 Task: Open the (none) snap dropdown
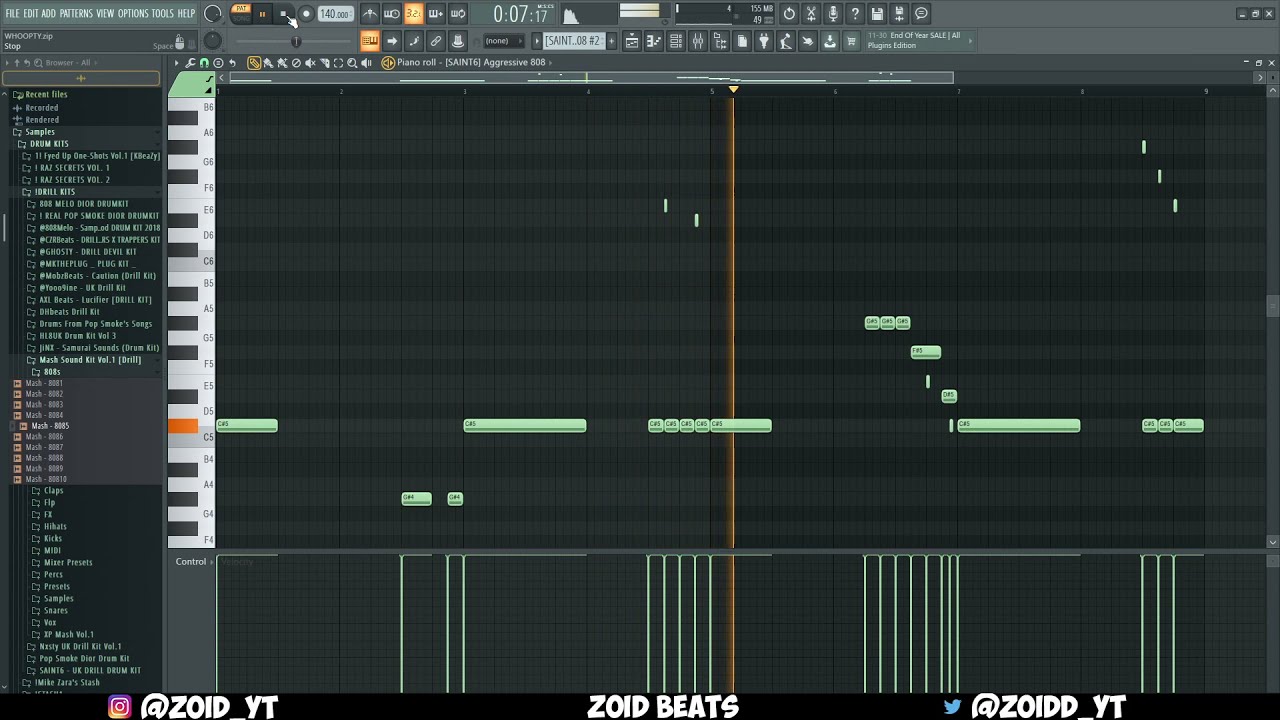(x=504, y=41)
